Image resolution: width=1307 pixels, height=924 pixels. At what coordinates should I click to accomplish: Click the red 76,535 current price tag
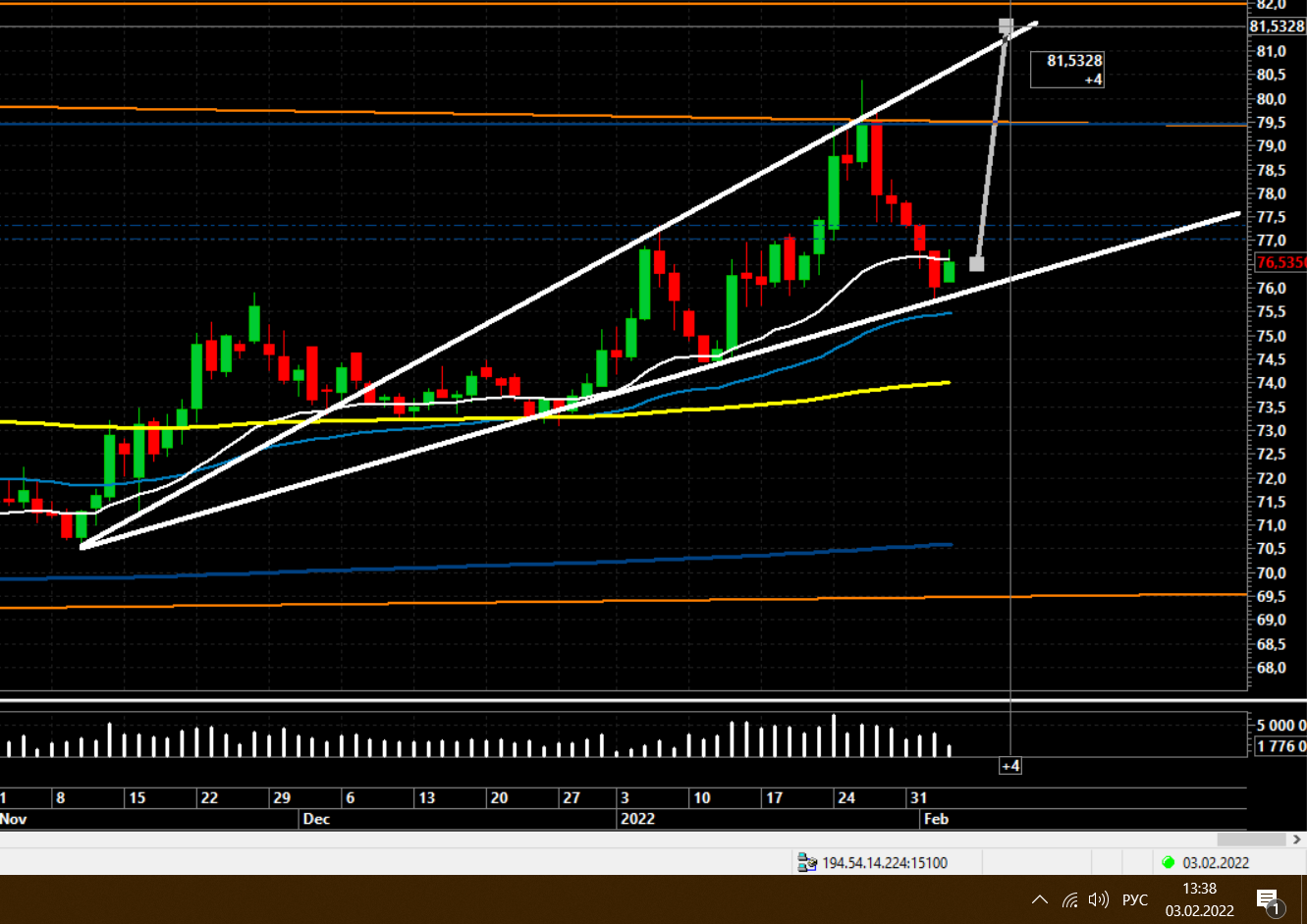click(x=1280, y=262)
